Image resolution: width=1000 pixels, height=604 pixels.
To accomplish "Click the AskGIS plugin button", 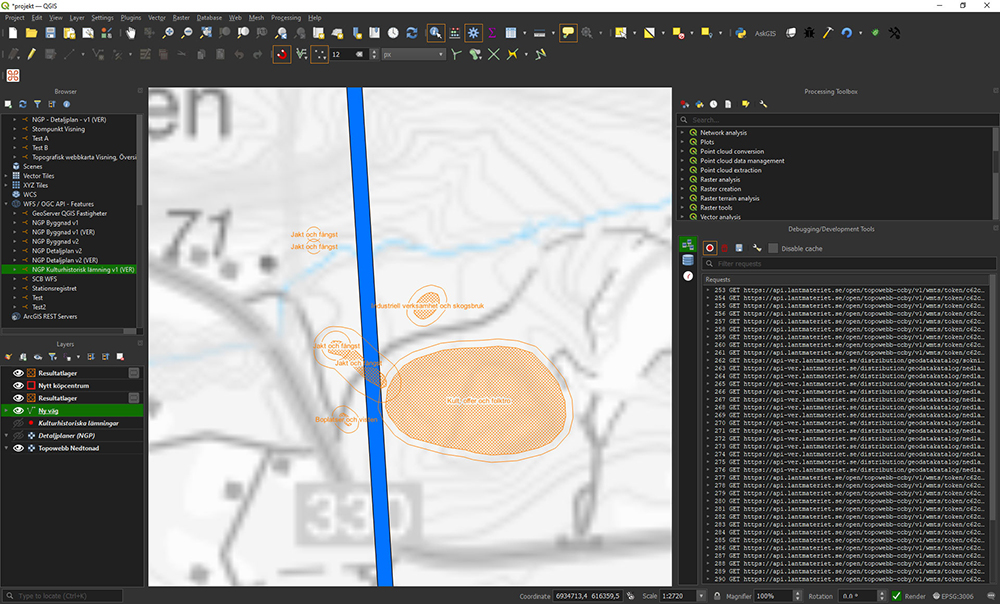I will click(x=765, y=33).
